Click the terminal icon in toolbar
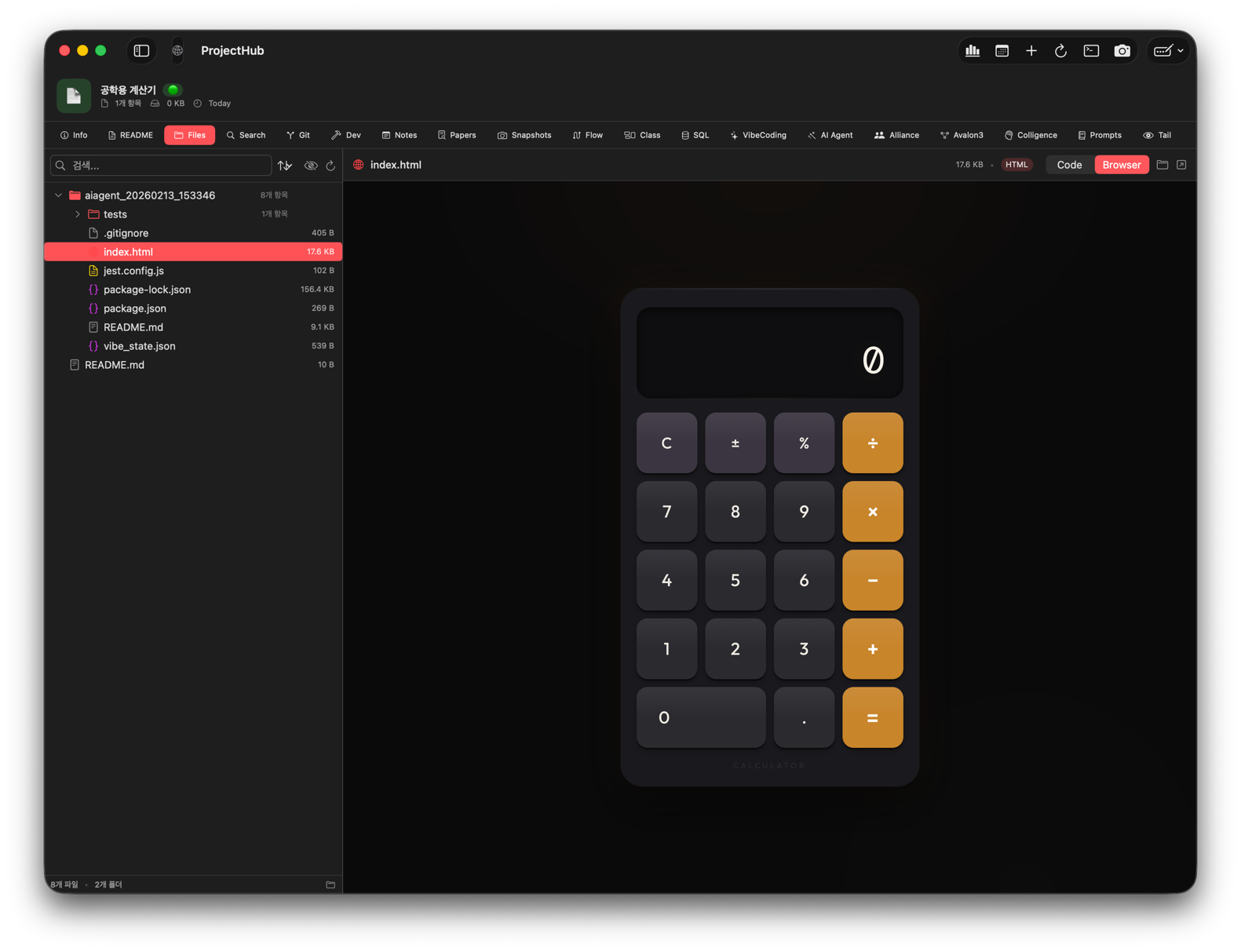Screen dimensions: 1241x952 (1091, 51)
